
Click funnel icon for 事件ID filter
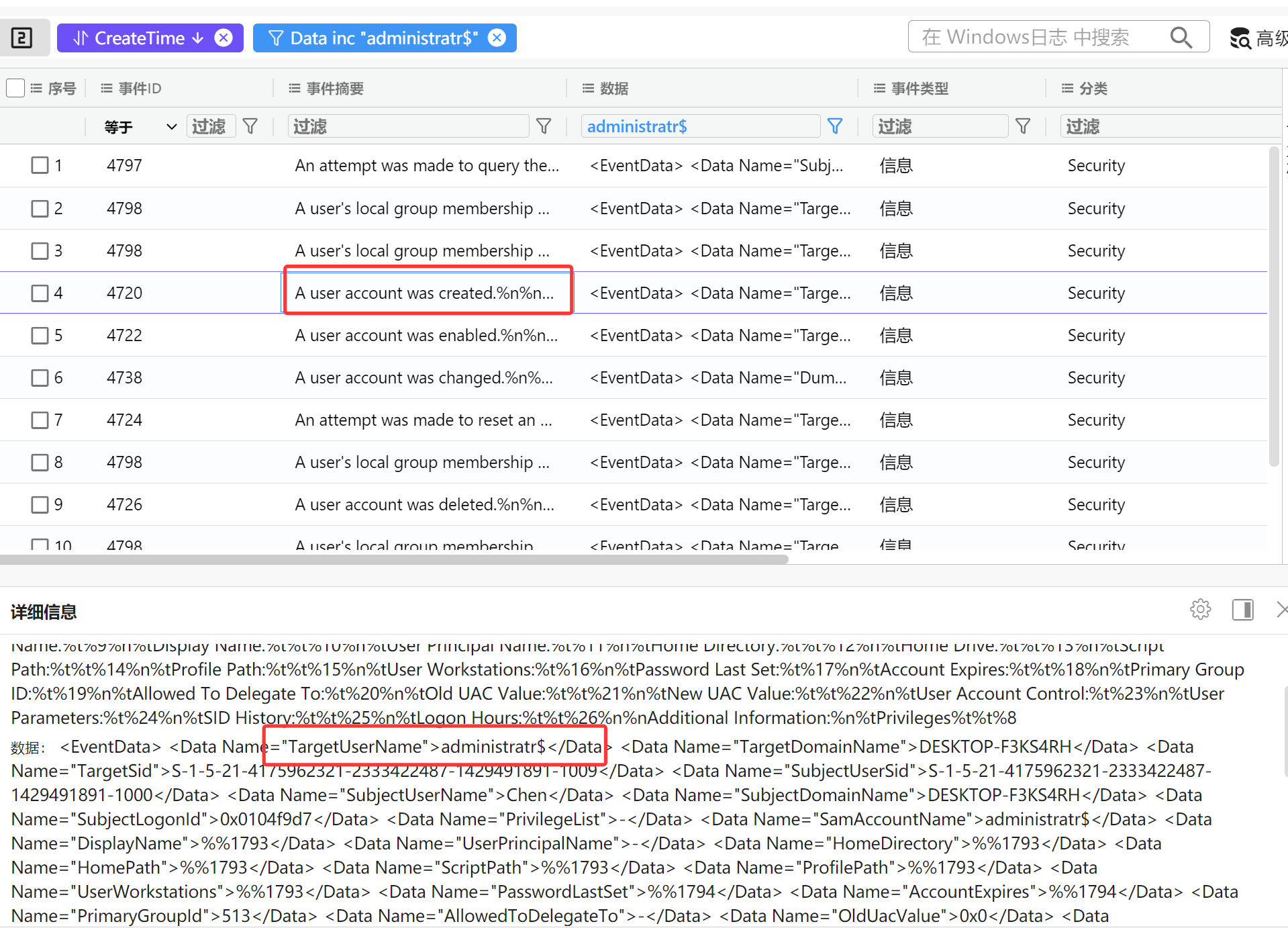pyautogui.click(x=250, y=126)
